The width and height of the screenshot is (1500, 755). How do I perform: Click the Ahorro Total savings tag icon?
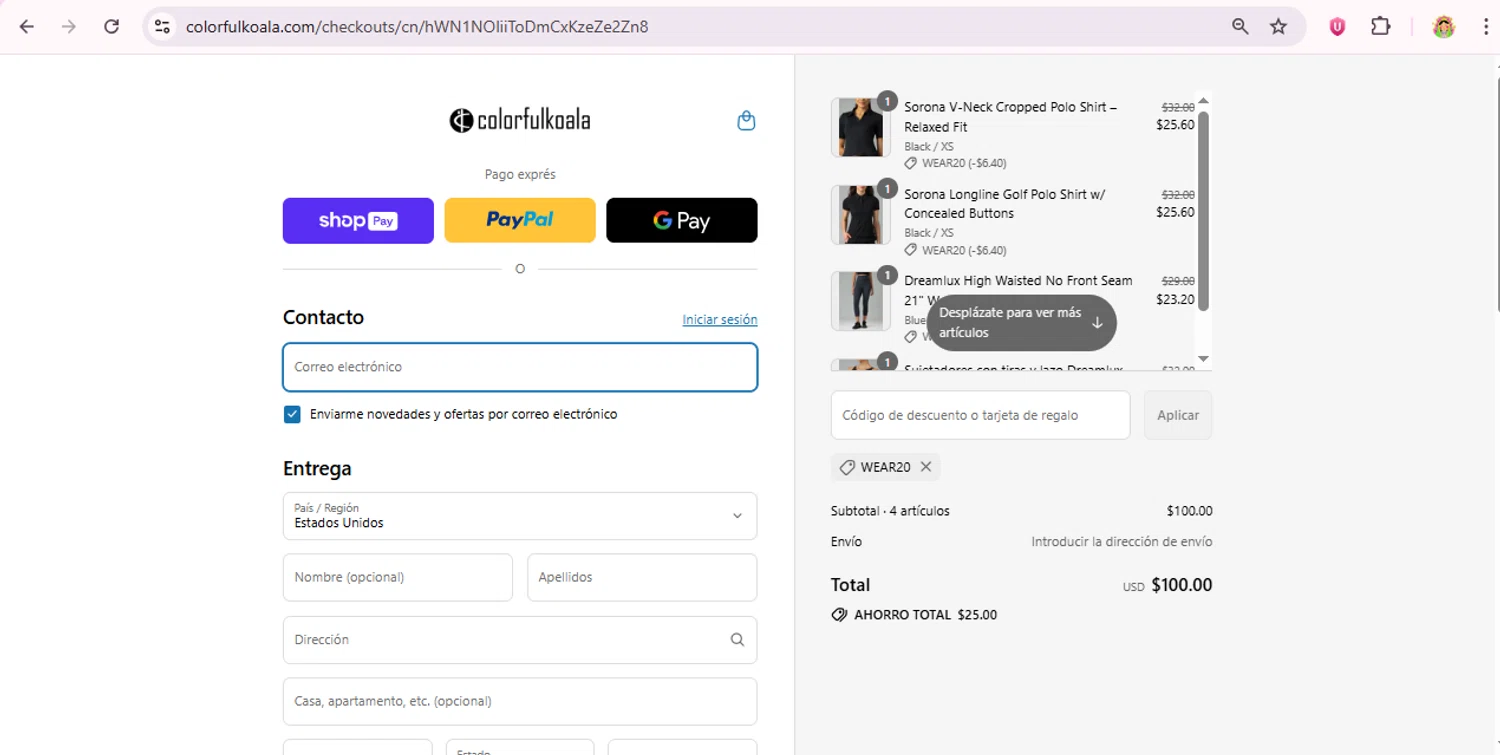[839, 615]
